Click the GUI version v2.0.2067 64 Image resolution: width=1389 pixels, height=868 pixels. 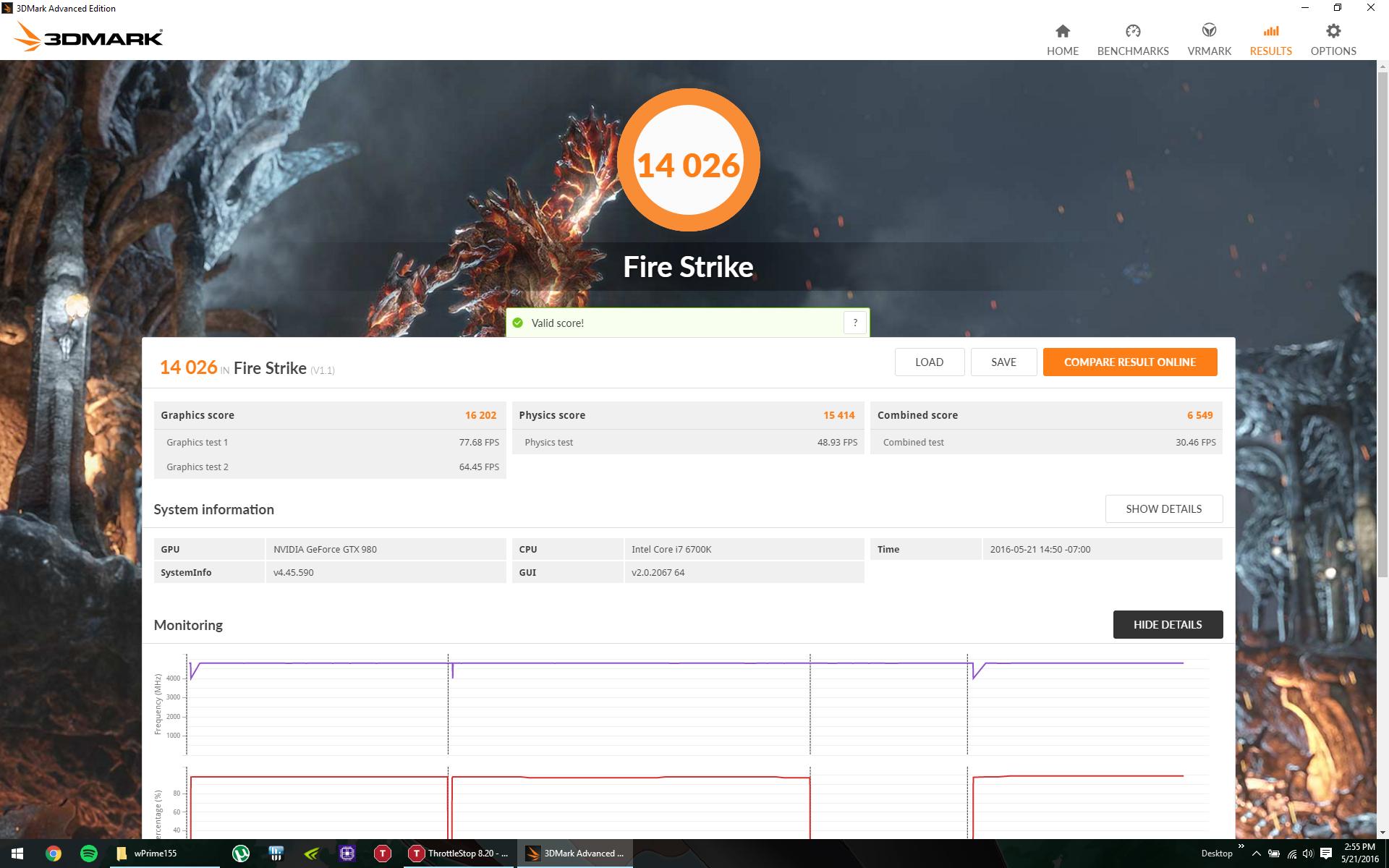click(x=658, y=572)
